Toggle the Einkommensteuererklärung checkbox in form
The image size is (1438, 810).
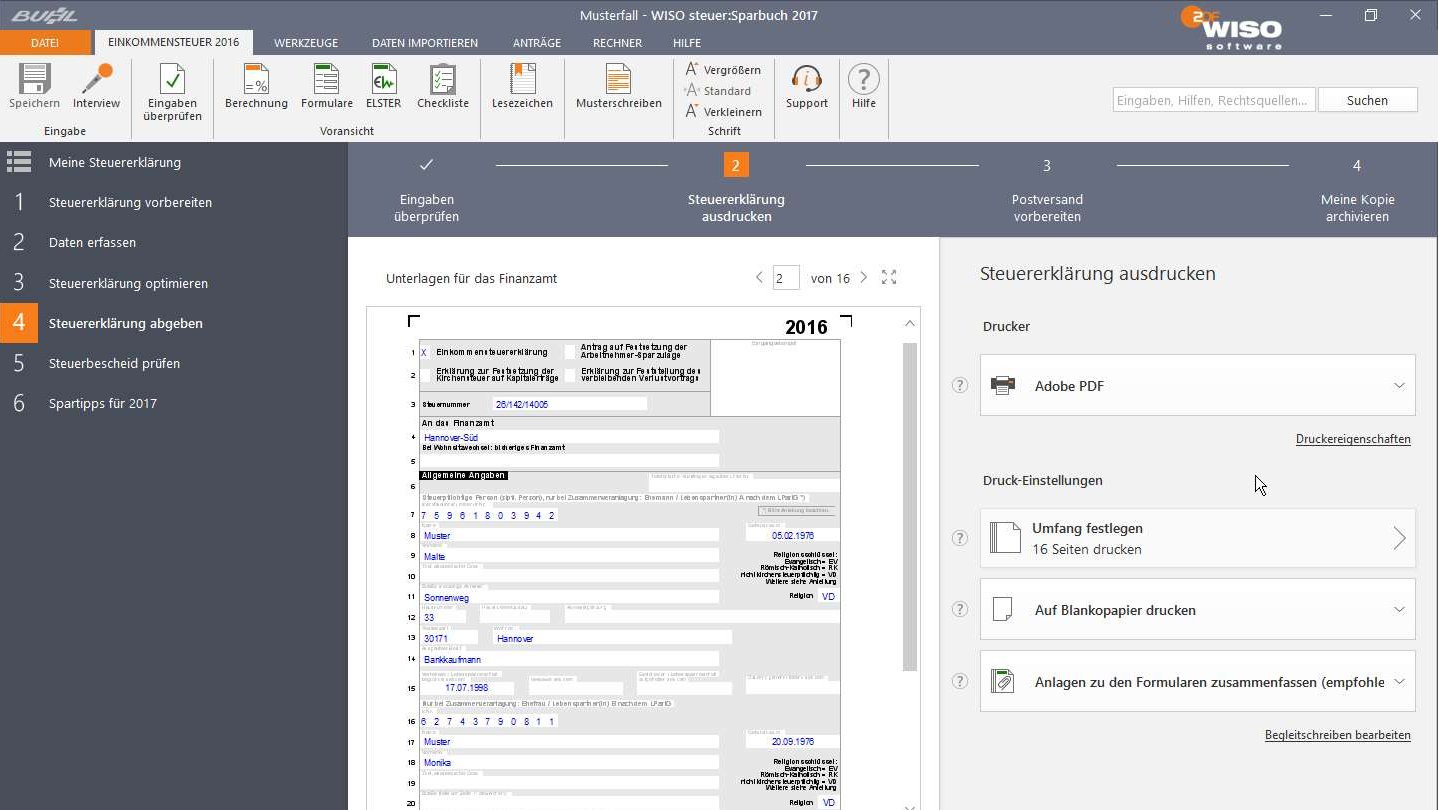(x=424, y=352)
